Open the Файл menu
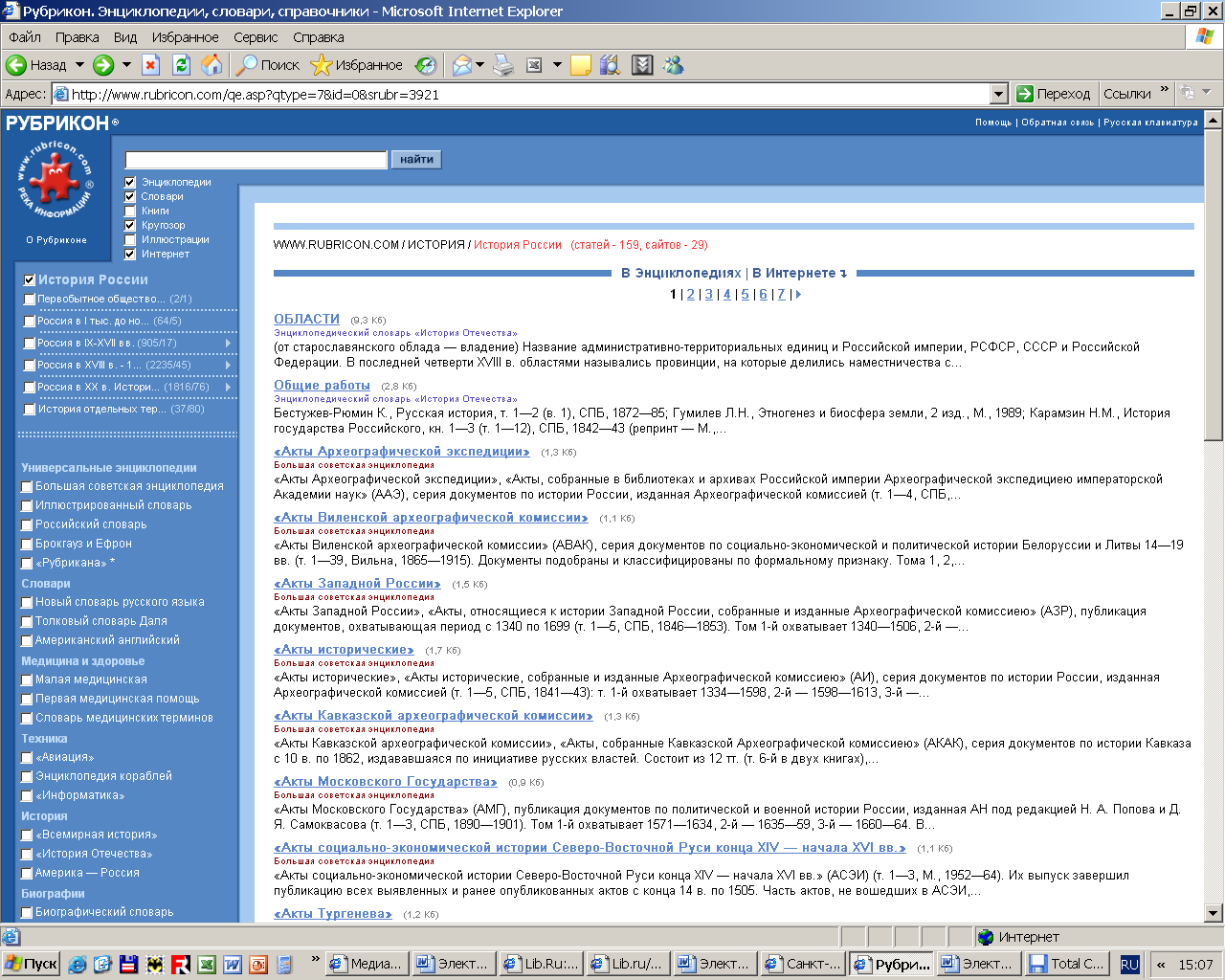 pos(25,37)
